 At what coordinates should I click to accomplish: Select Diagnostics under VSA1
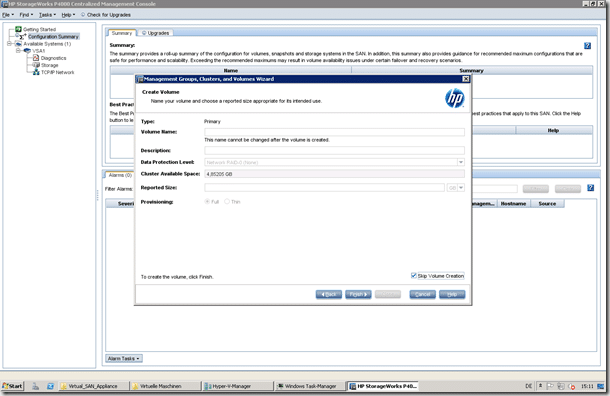coord(53,58)
